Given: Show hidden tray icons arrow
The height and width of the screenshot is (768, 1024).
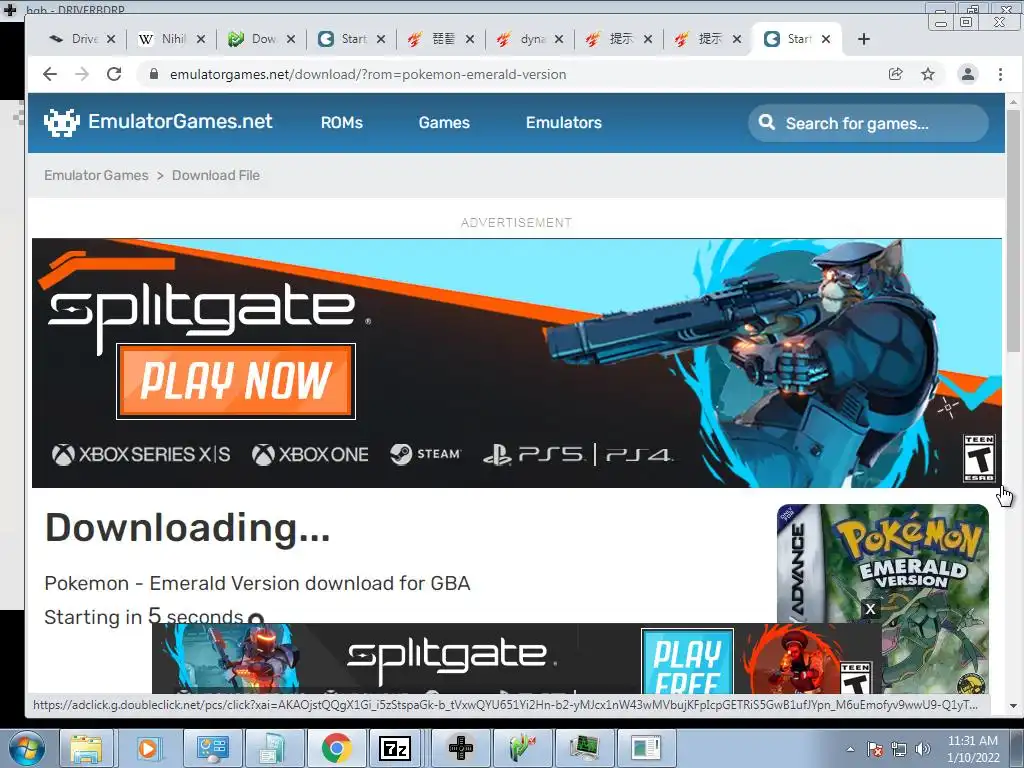Looking at the screenshot, I should click(850, 749).
